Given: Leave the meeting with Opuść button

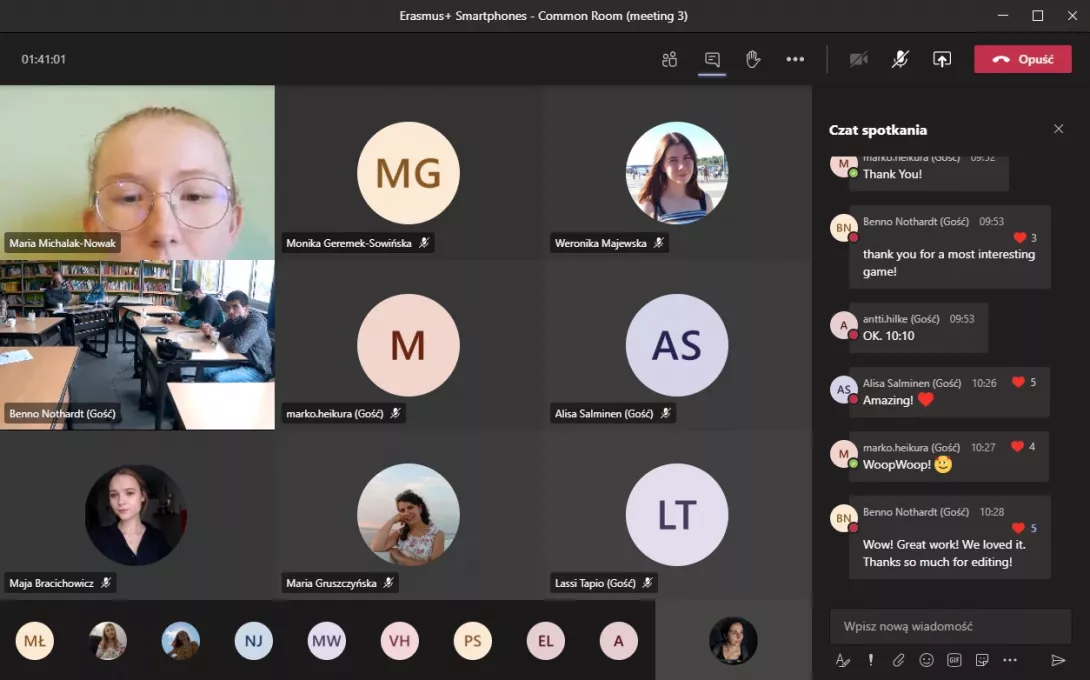Looking at the screenshot, I should (1022, 59).
